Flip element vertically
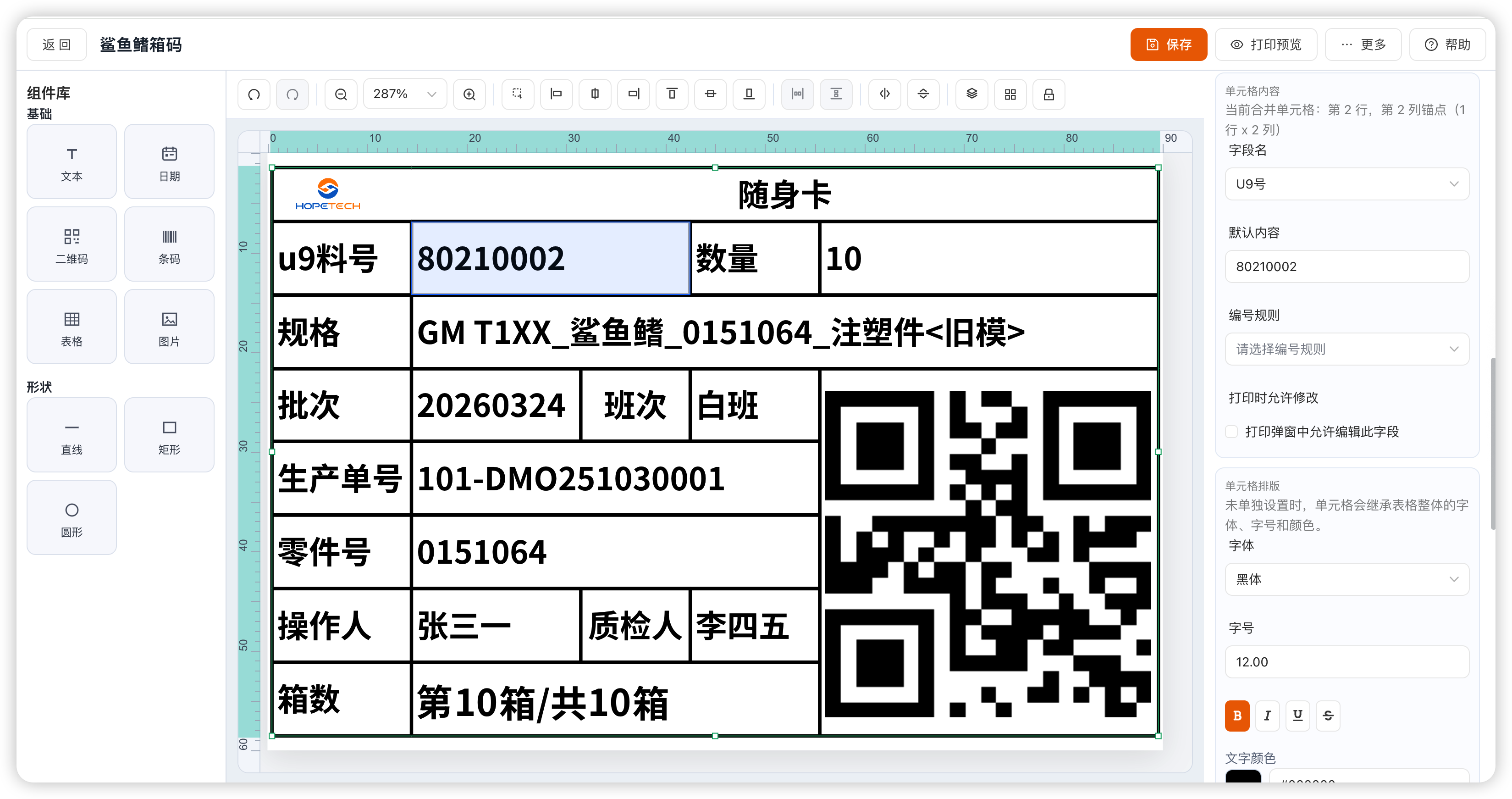Viewport: 1512px width, 799px height. pos(923,94)
